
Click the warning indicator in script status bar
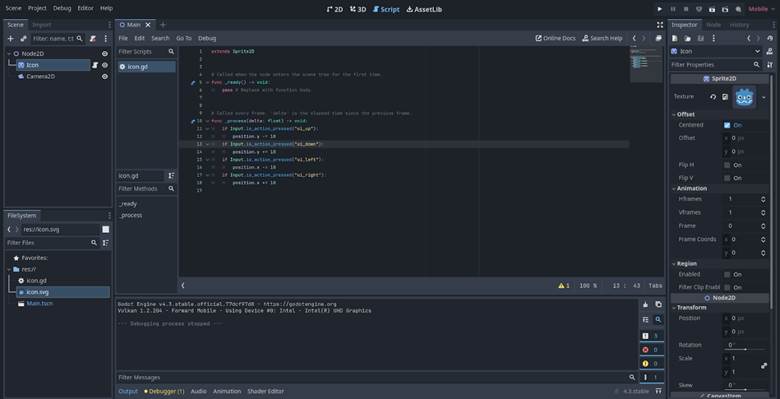(x=564, y=286)
